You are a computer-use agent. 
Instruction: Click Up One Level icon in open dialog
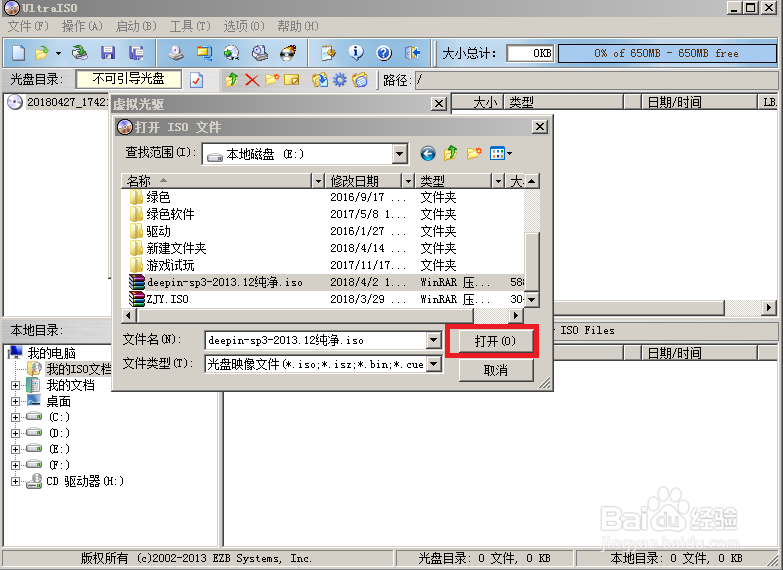coord(450,153)
